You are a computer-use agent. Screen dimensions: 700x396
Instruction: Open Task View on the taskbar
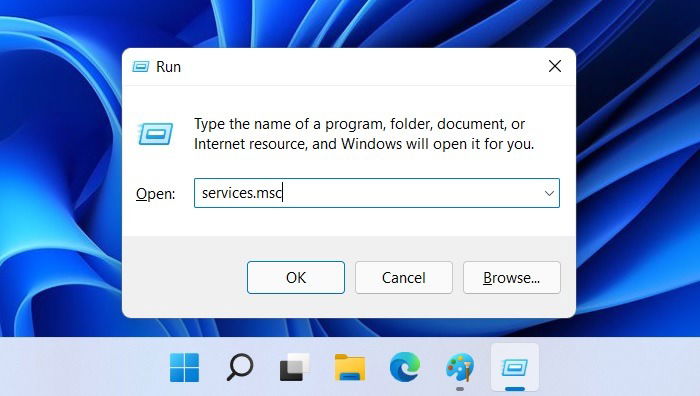295,367
